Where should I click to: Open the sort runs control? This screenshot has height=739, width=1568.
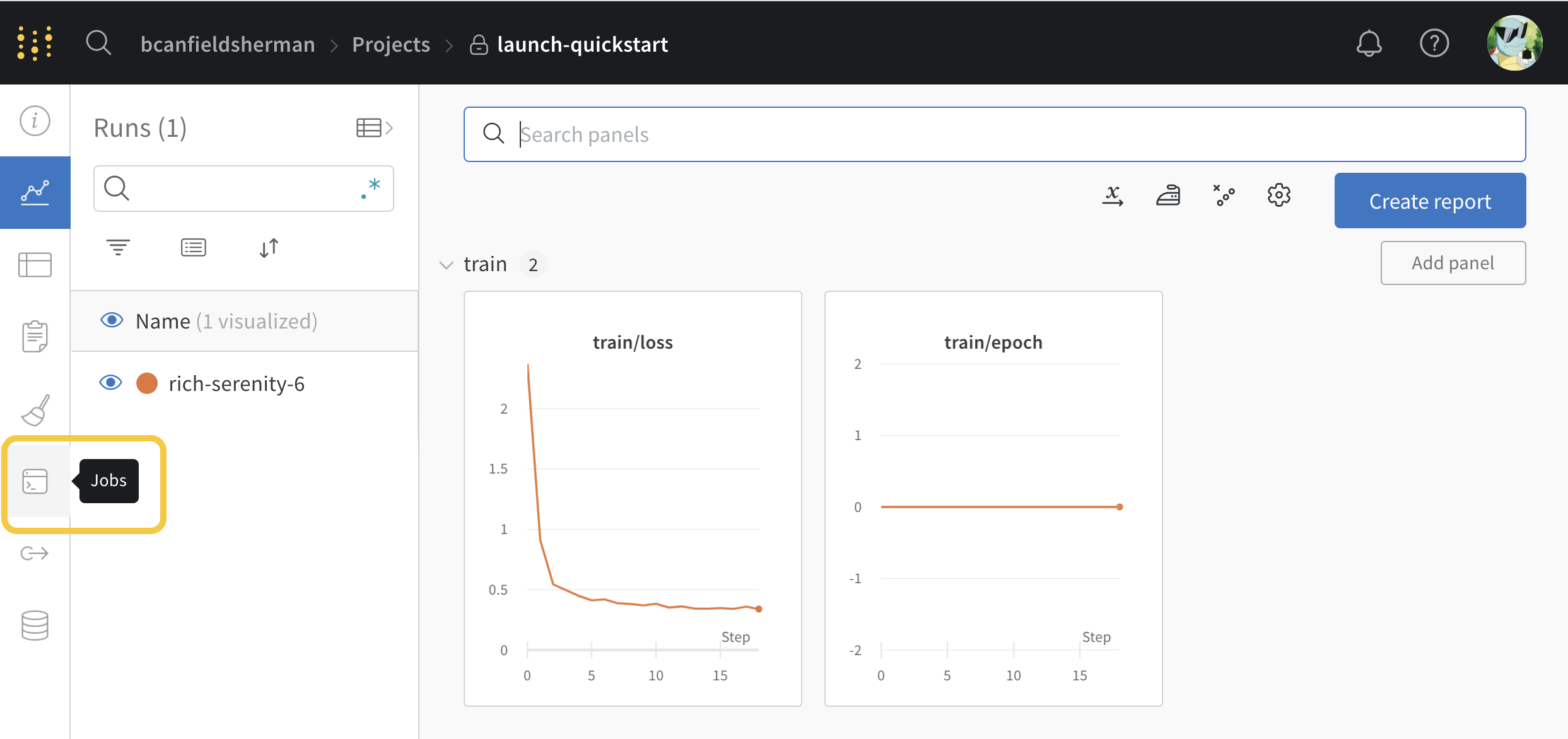(269, 248)
